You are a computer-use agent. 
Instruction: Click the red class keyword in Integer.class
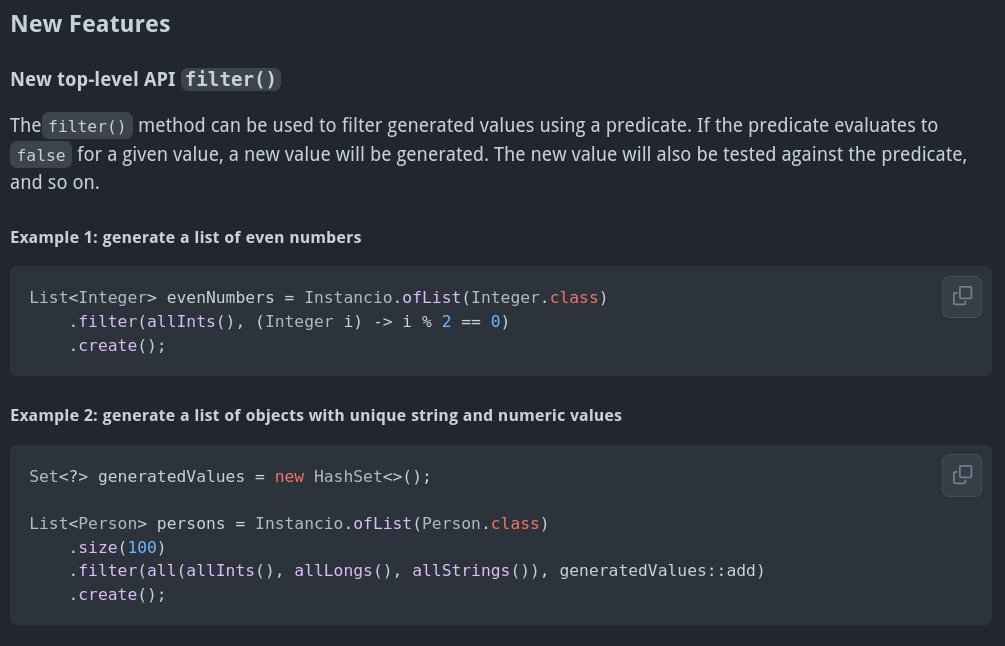pos(574,297)
